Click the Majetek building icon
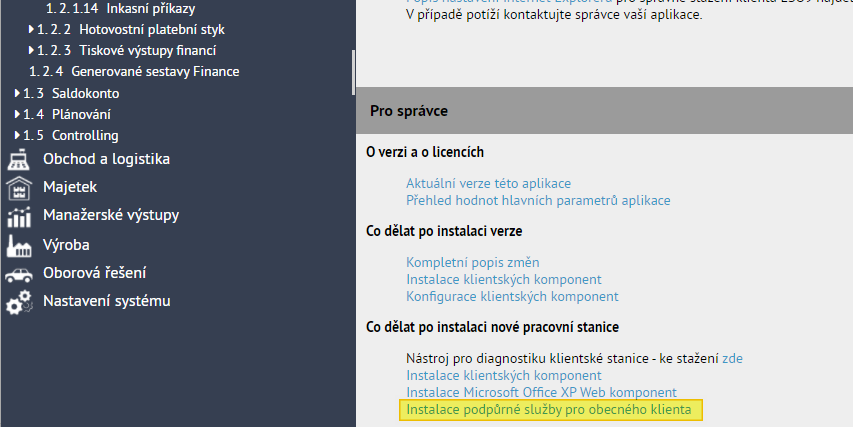This screenshot has height=427, width=853. click(18, 188)
